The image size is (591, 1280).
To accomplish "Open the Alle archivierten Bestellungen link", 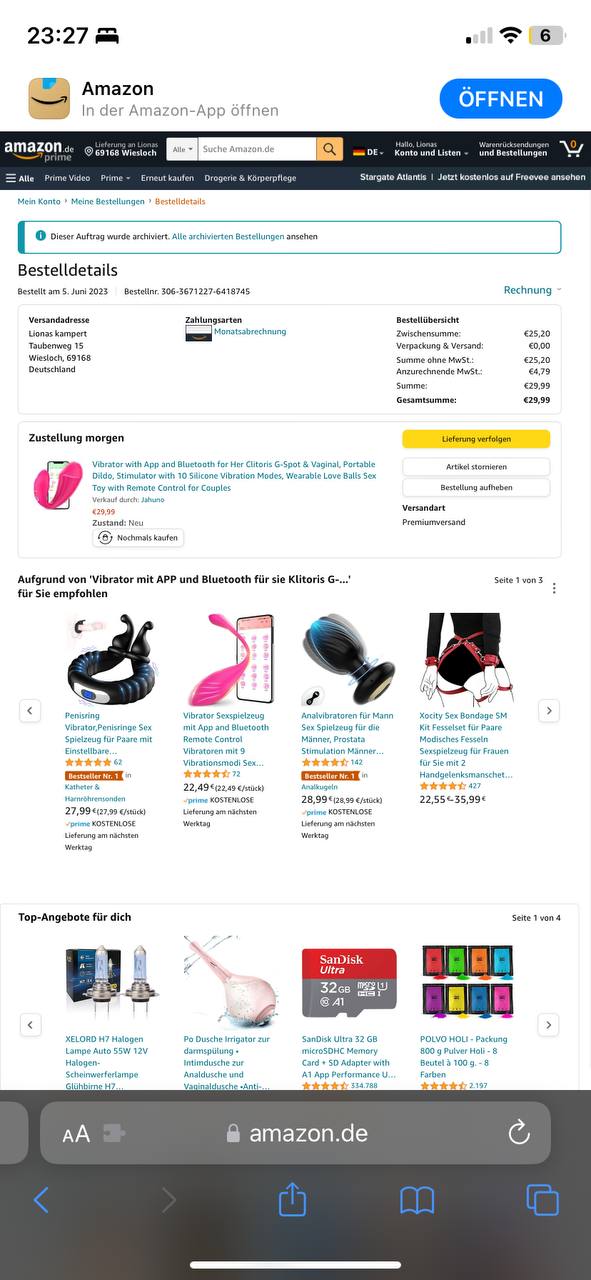I will click(228, 237).
